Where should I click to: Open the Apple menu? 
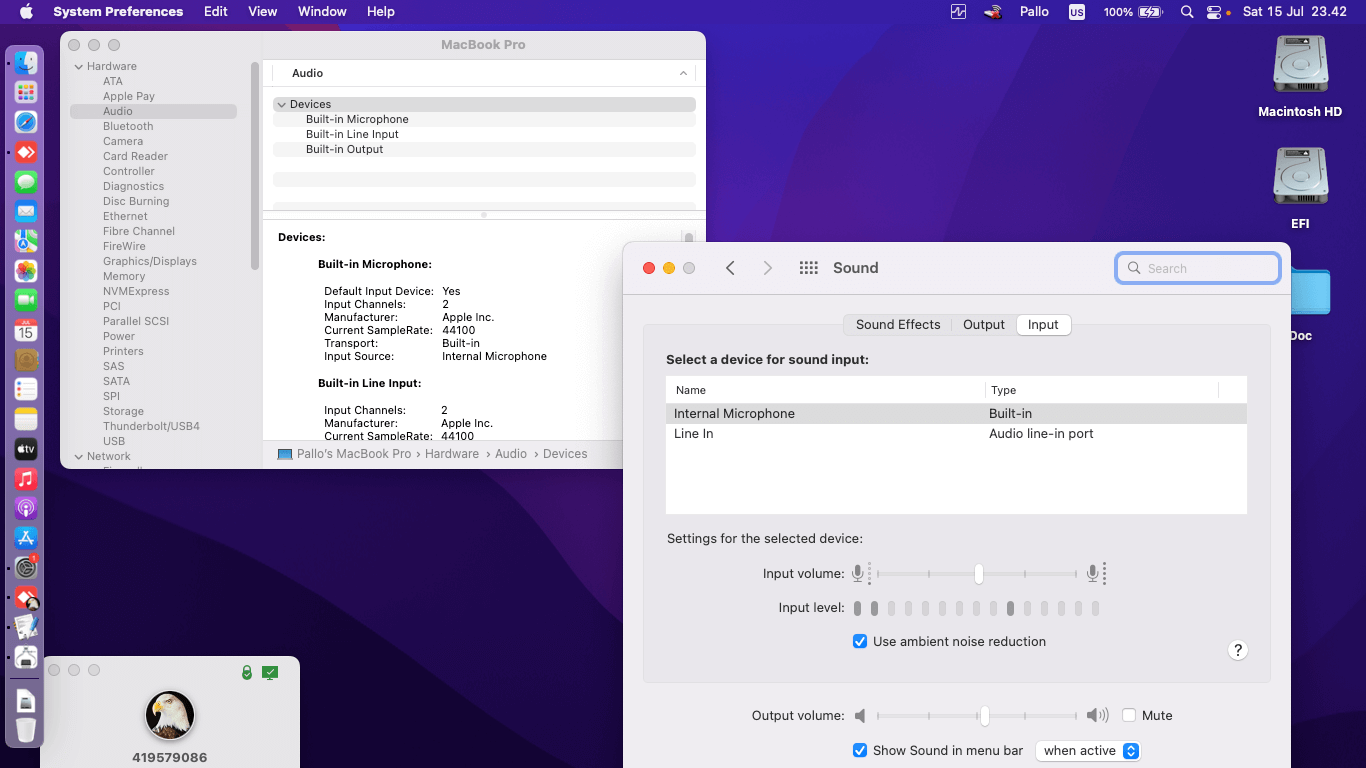tap(26, 12)
